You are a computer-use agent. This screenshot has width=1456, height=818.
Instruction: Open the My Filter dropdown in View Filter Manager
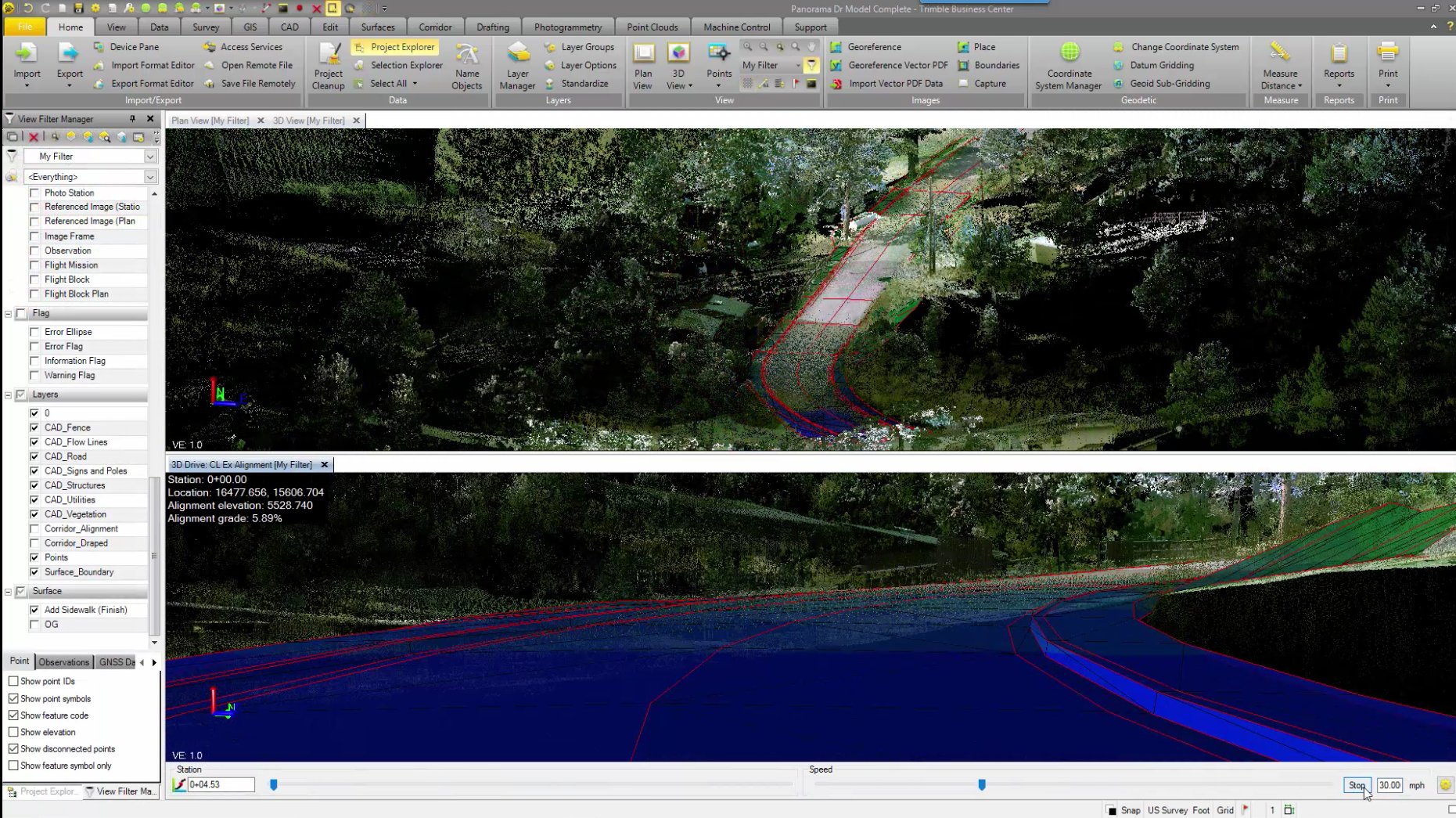[x=149, y=157]
